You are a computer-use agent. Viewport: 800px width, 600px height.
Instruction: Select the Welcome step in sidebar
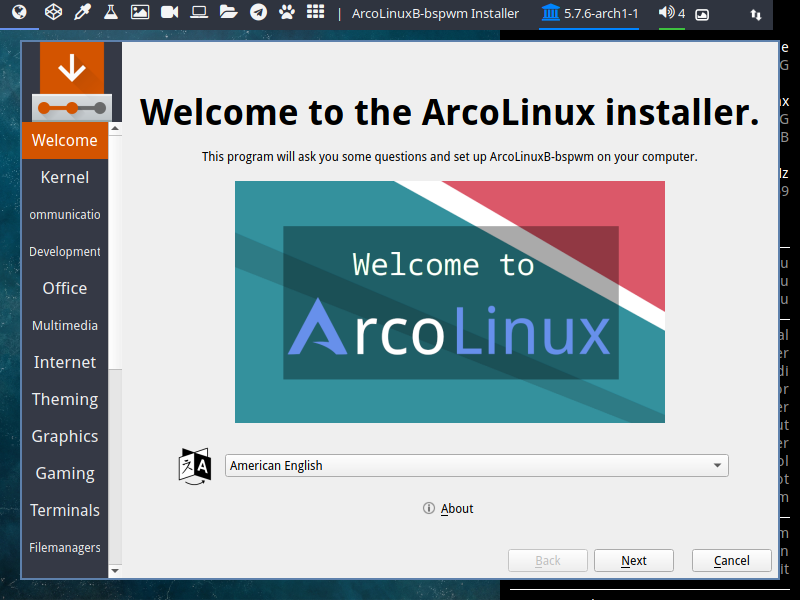(65, 140)
